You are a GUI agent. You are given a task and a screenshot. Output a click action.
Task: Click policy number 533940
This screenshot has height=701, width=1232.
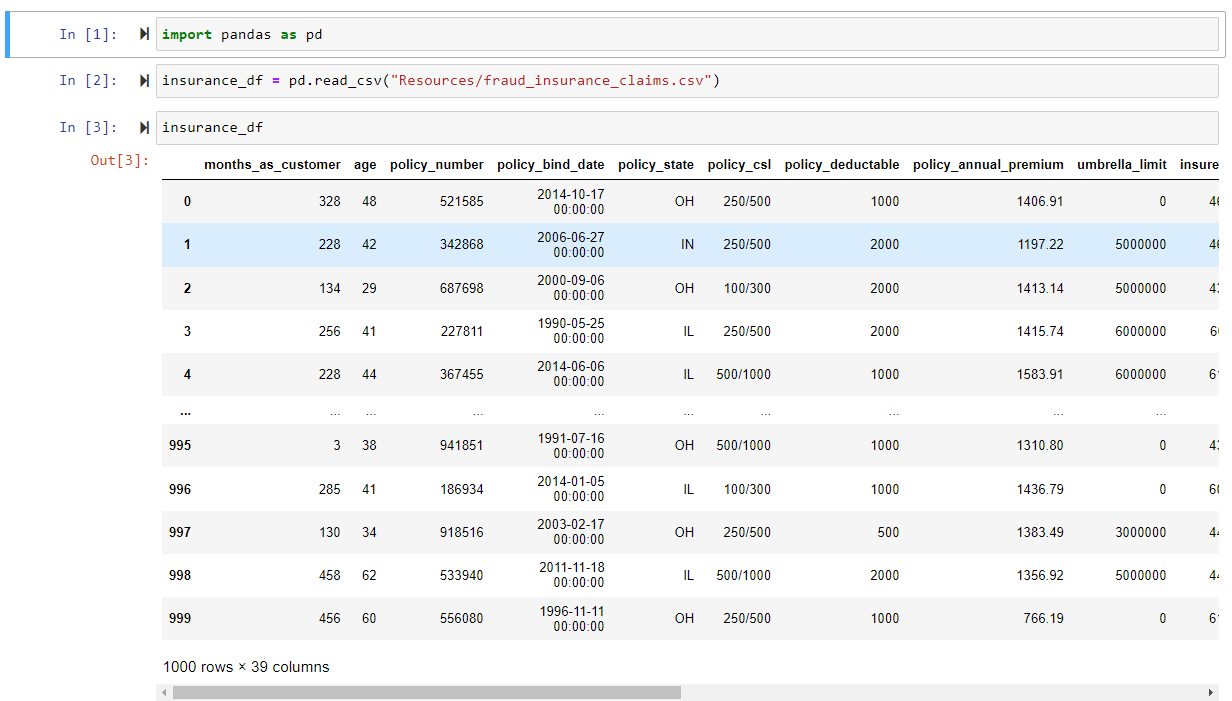462,575
